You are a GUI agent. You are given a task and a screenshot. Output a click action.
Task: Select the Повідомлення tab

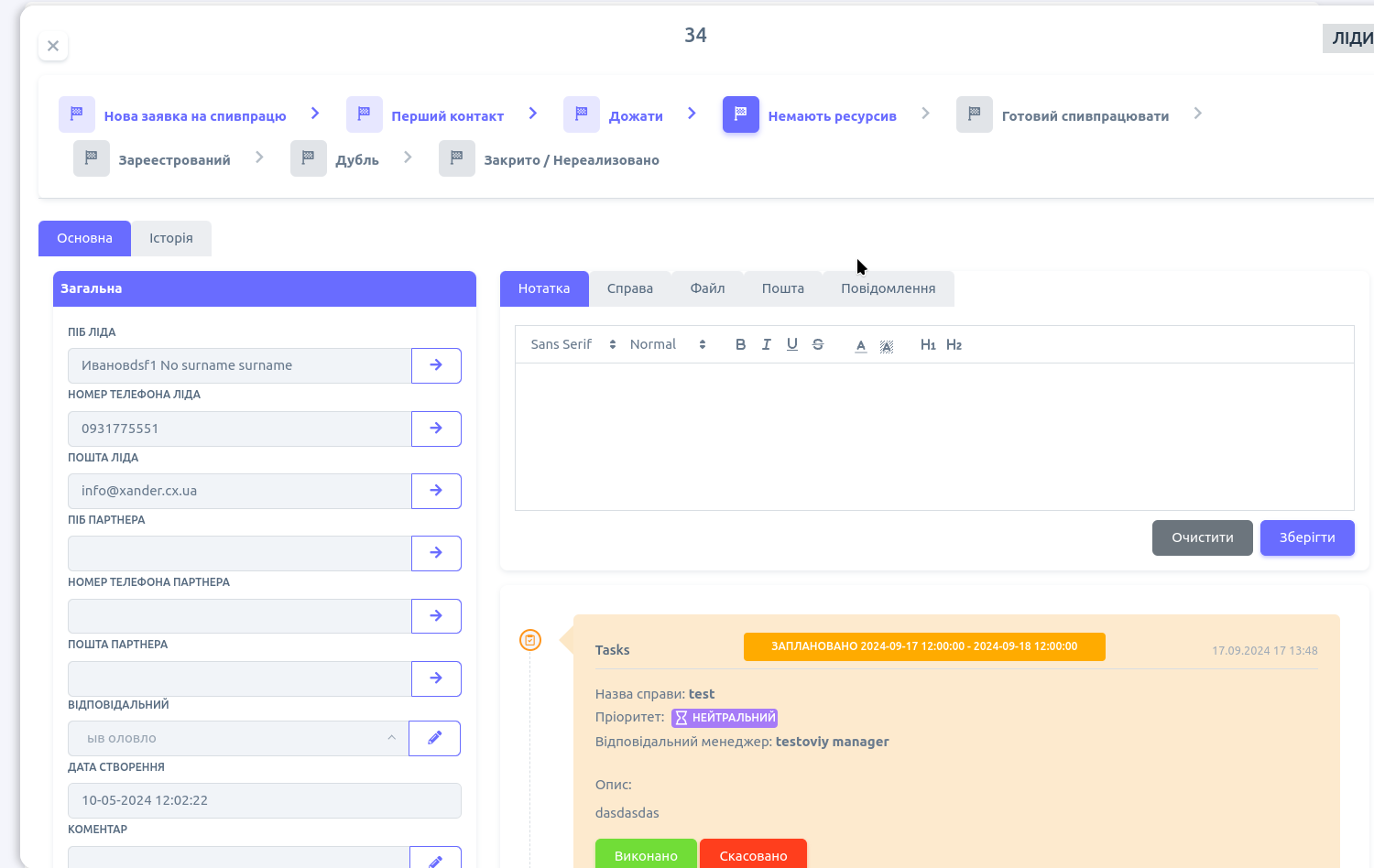(888, 288)
